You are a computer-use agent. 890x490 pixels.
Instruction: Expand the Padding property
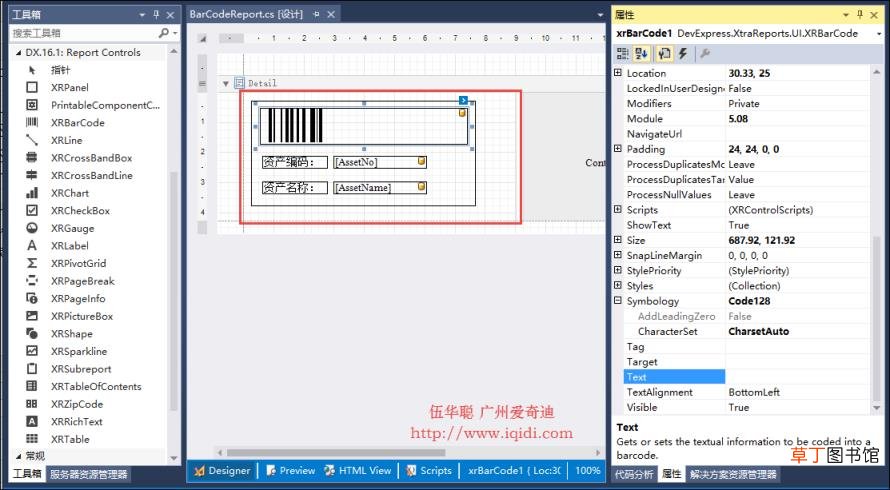618,149
